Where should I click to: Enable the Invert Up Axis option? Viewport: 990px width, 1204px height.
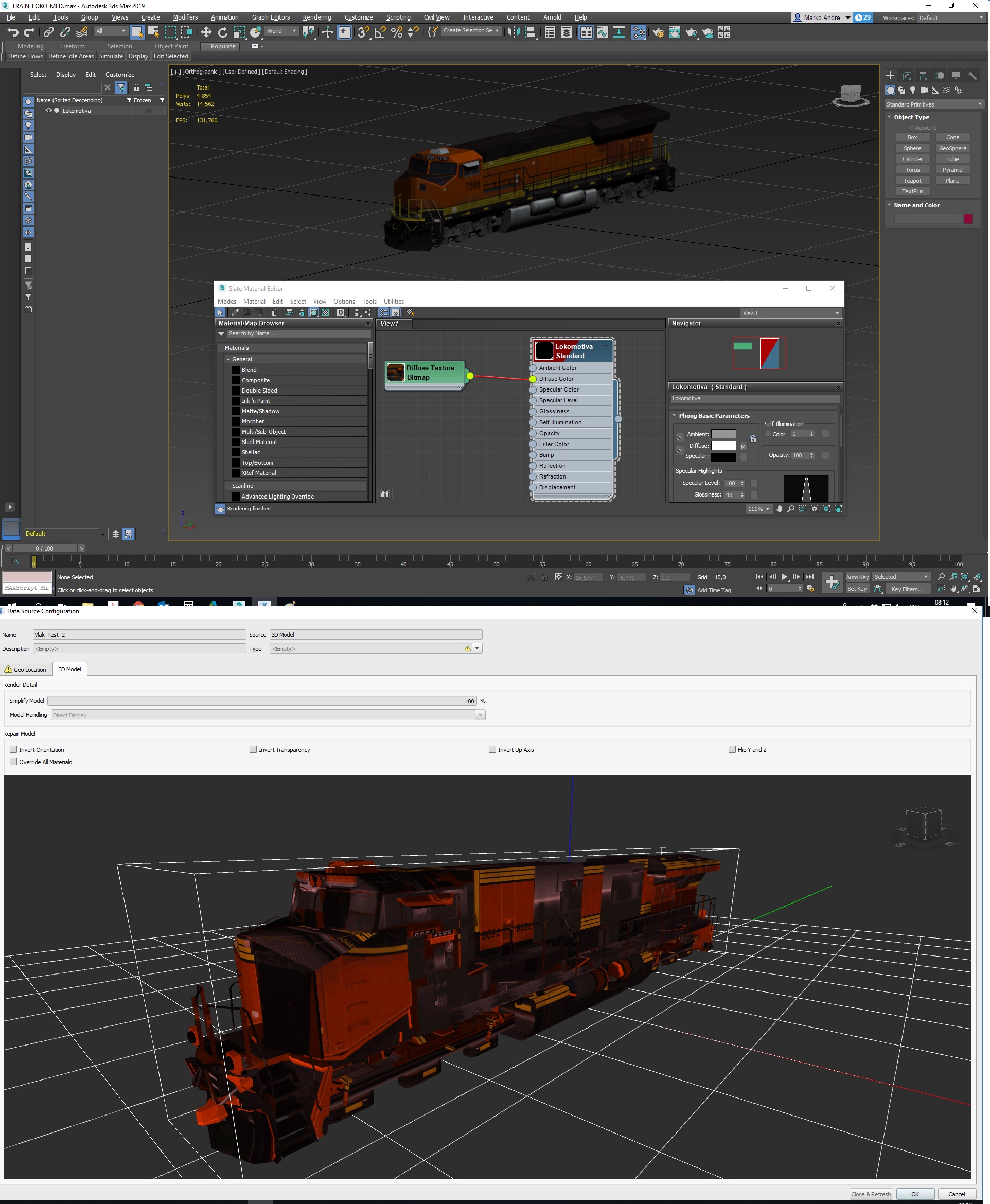491,750
